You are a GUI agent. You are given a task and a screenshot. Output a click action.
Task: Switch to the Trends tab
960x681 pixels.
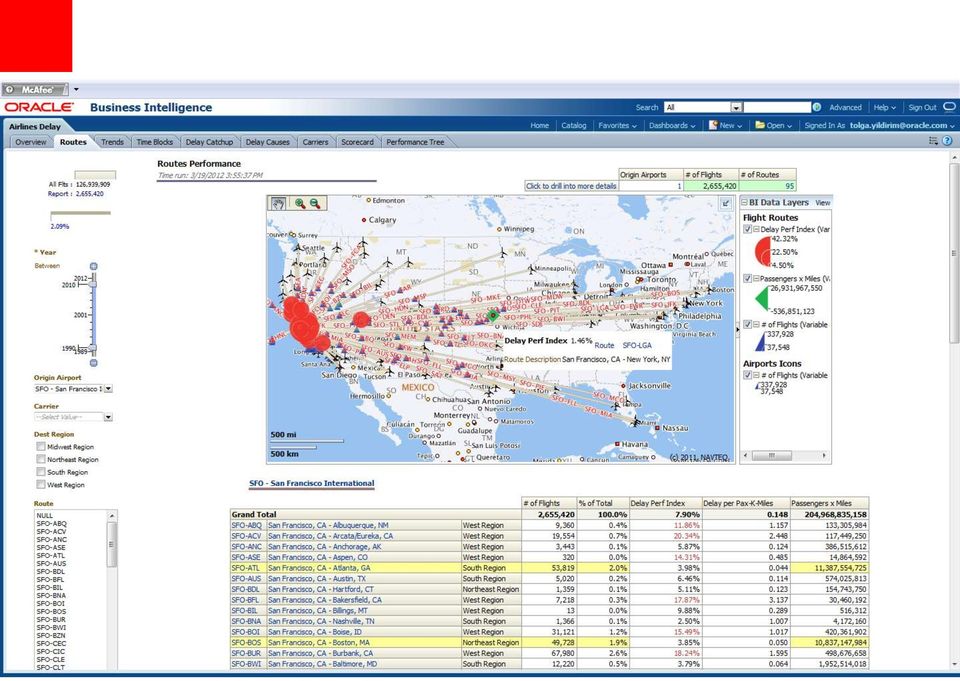tap(112, 141)
